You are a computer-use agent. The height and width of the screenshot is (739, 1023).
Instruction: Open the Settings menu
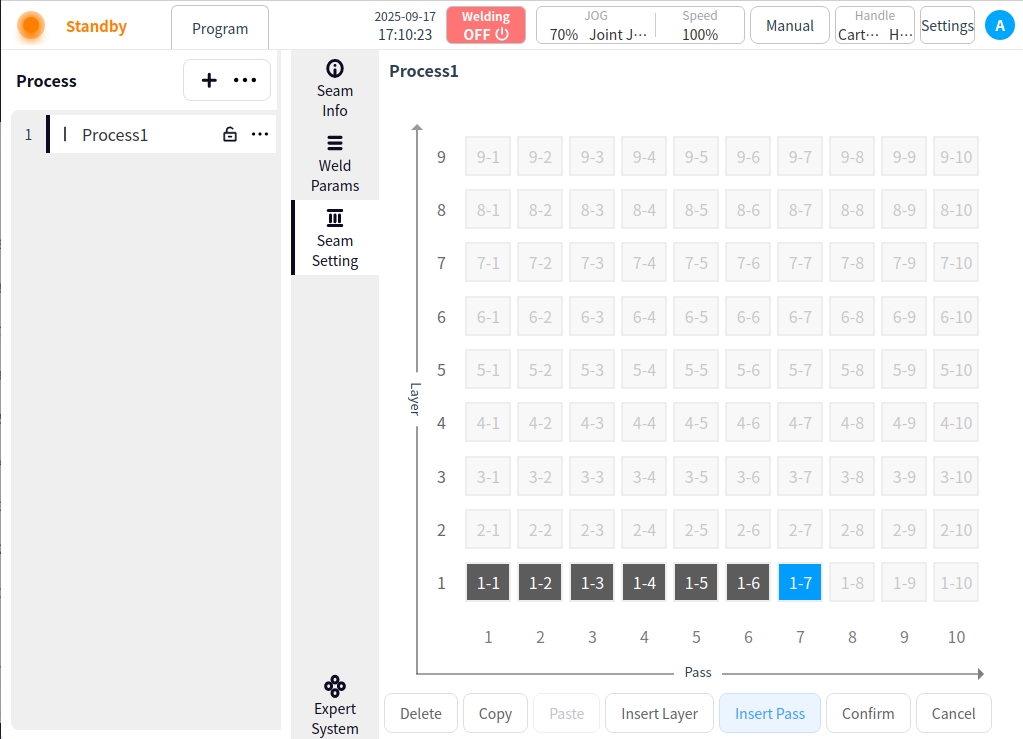(x=947, y=26)
